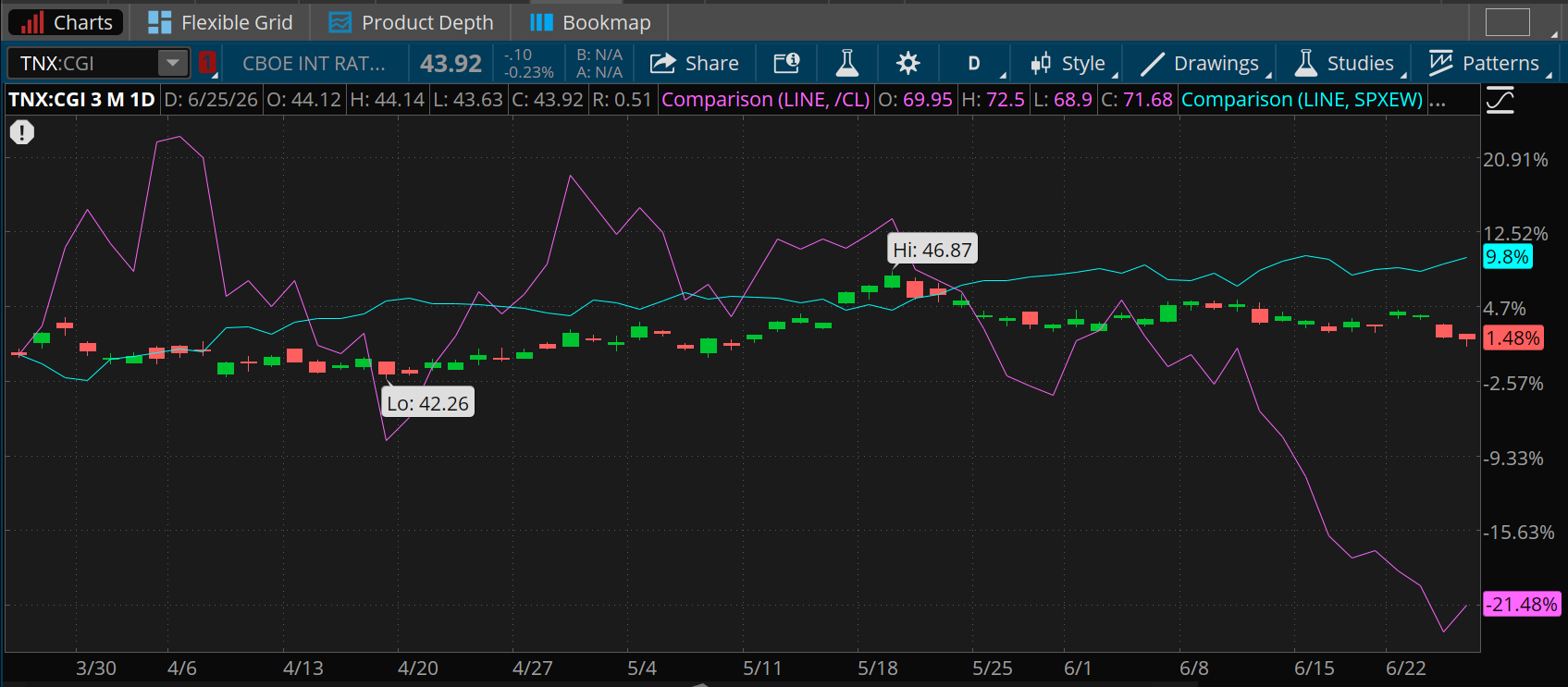Open the exclamation warning icon on chart

point(22,132)
